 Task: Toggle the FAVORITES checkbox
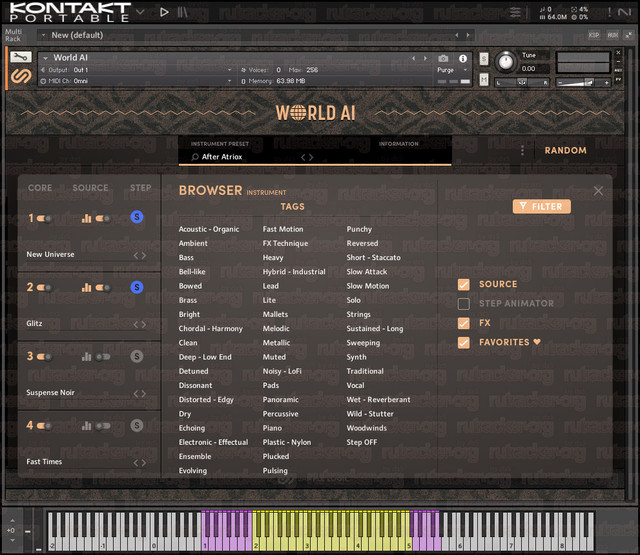(x=464, y=342)
